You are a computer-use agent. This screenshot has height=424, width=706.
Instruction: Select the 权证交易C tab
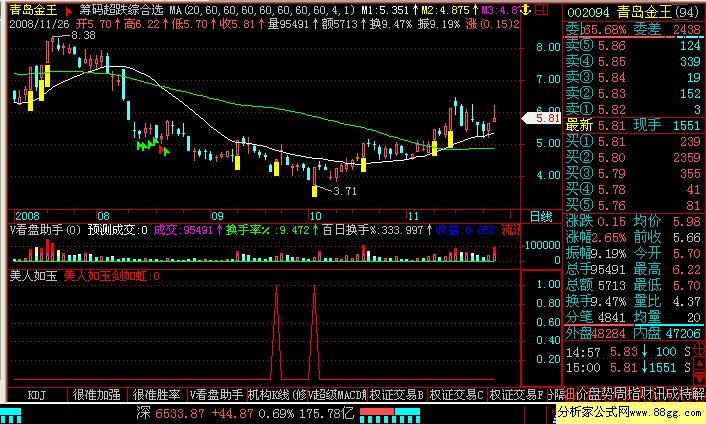pyautogui.click(x=457, y=395)
